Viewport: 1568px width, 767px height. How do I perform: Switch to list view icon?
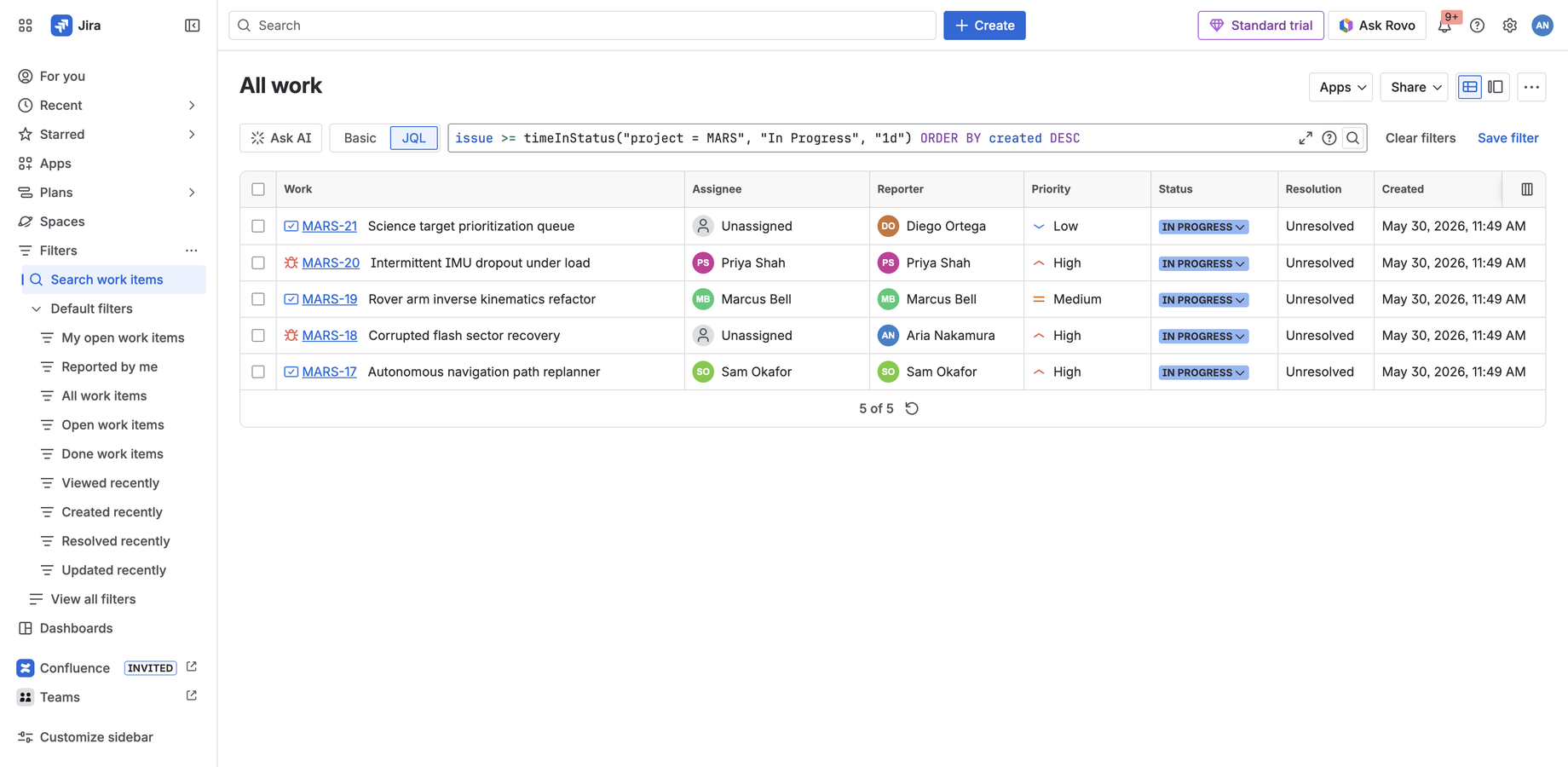click(1470, 87)
